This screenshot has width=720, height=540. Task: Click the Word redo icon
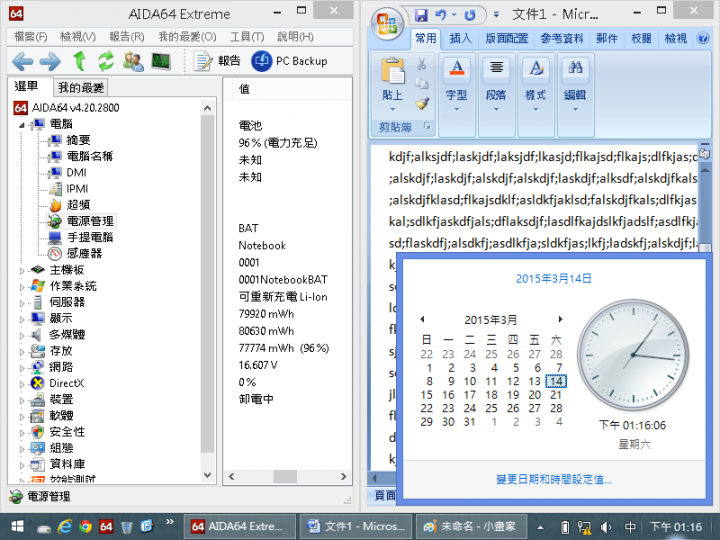tap(469, 15)
